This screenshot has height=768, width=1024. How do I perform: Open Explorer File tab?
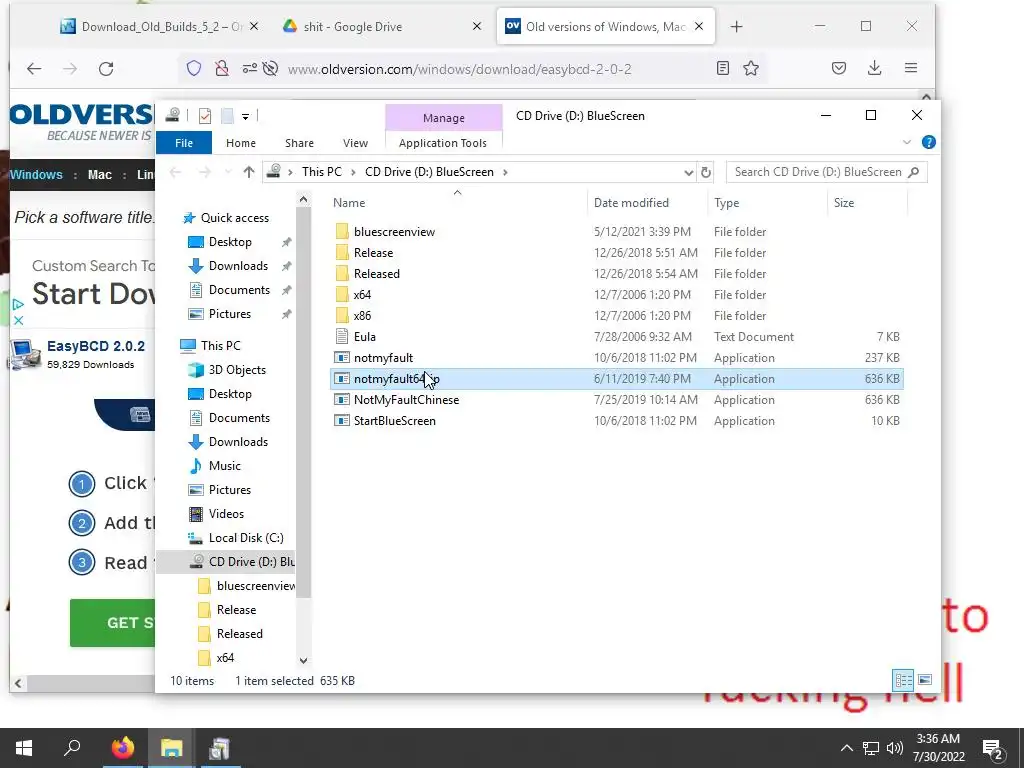click(x=184, y=143)
